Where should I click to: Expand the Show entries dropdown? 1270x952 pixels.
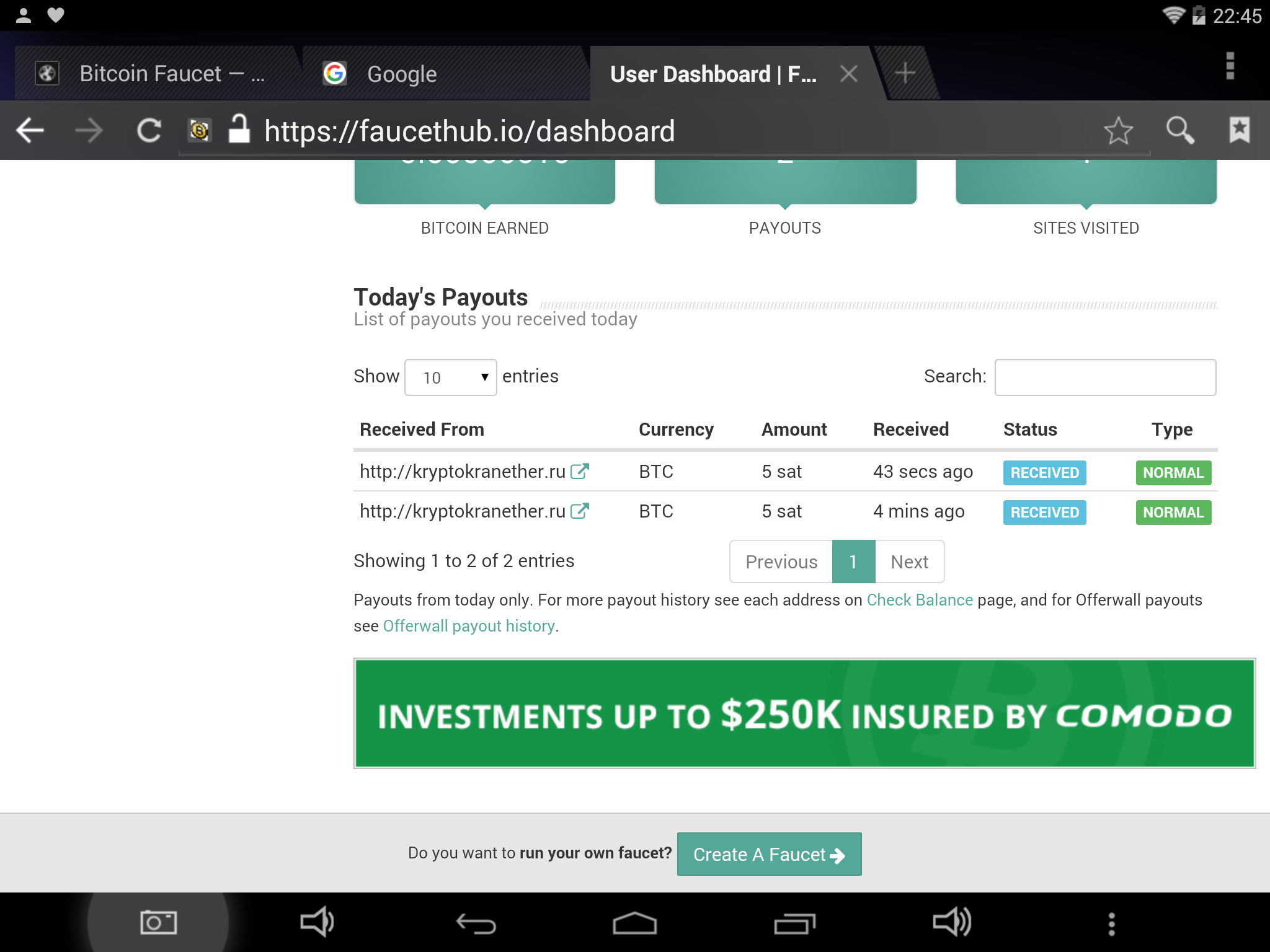point(450,377)
